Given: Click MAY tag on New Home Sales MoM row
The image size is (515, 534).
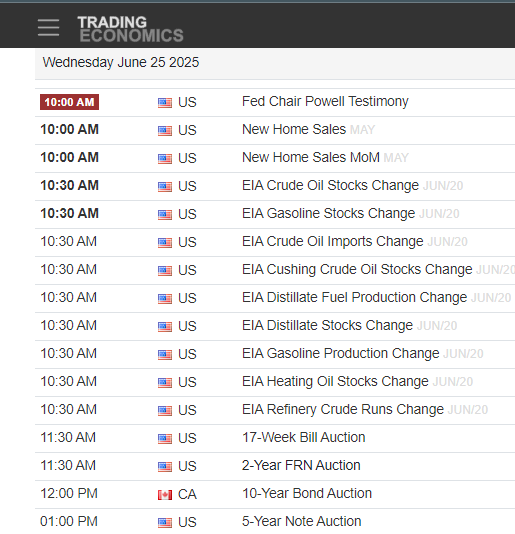Looking at the screenshot, I should point(396,158).
